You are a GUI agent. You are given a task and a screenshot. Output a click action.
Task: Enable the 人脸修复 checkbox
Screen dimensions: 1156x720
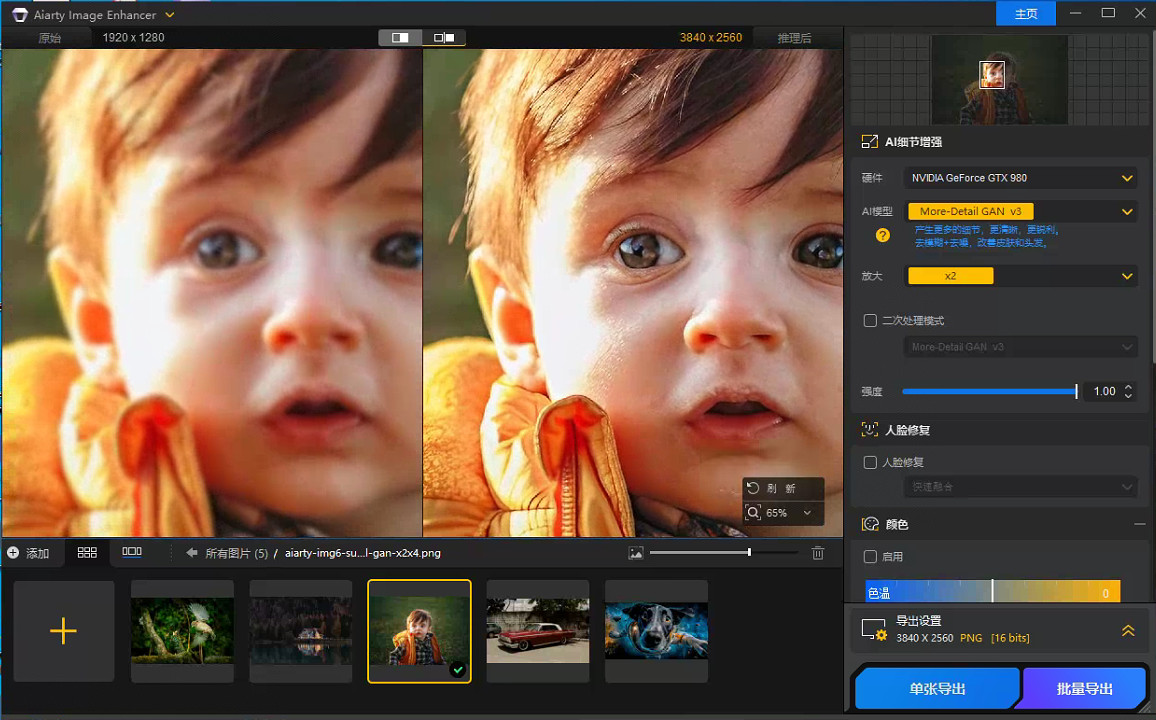pos(869,461)
